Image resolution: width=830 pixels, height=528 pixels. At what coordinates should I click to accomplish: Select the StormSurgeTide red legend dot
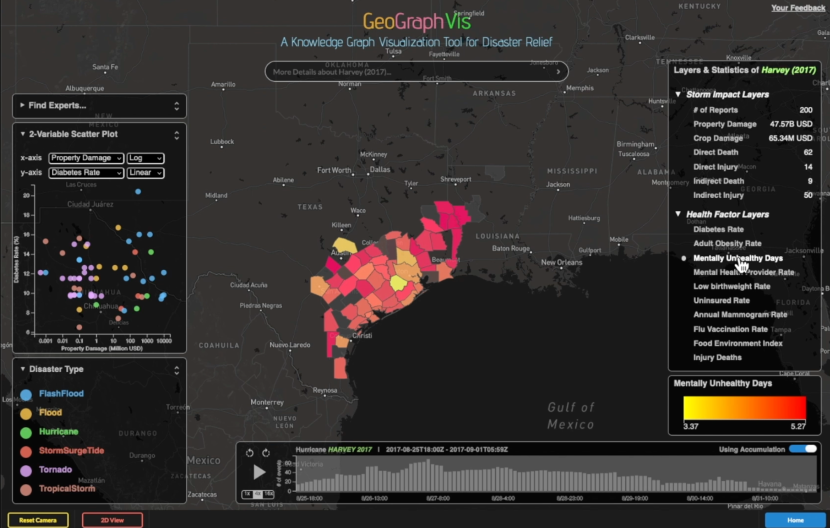pyautogui.click(x=26, y=451)
